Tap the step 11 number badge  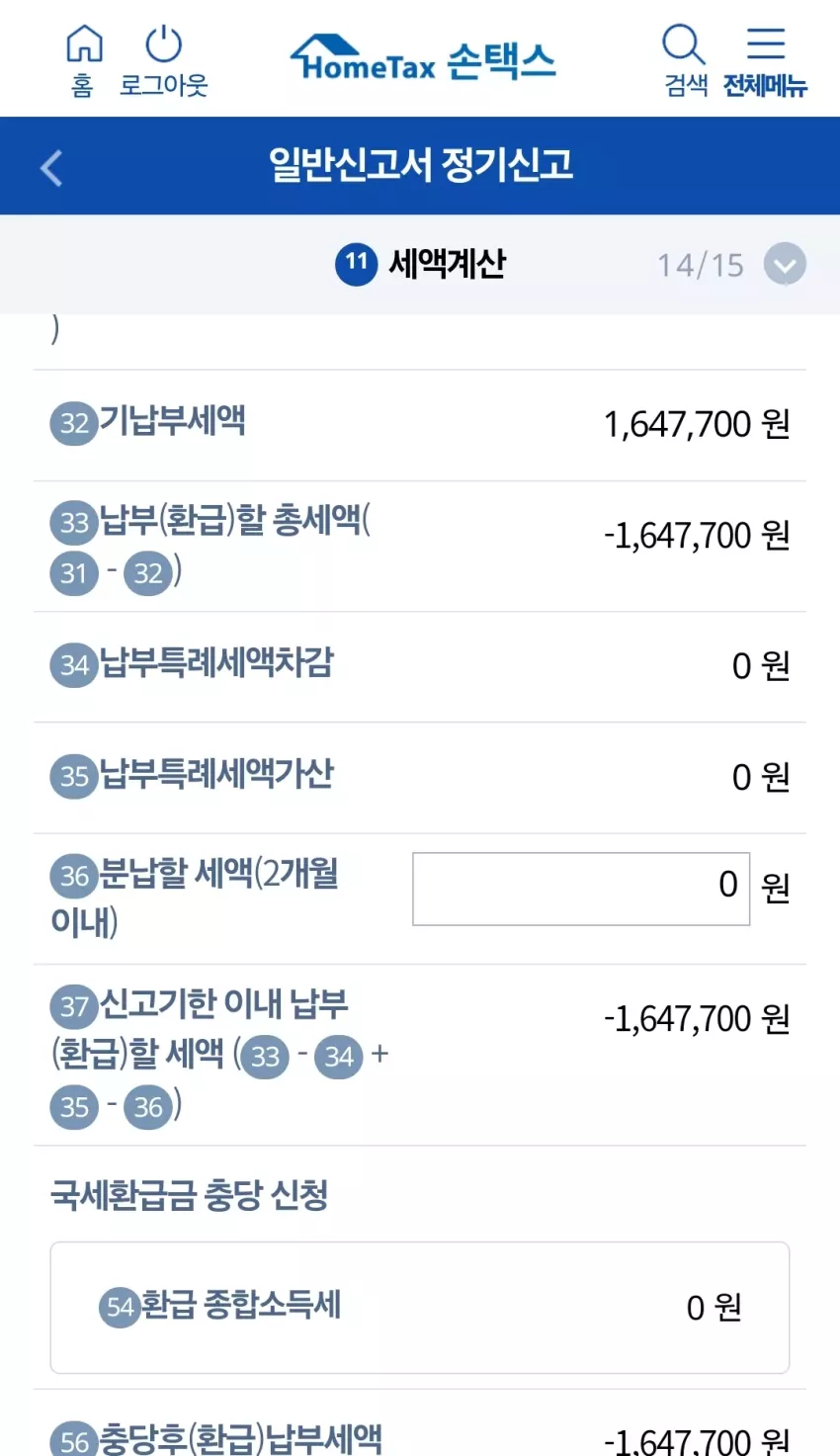[x=356, y=264]
